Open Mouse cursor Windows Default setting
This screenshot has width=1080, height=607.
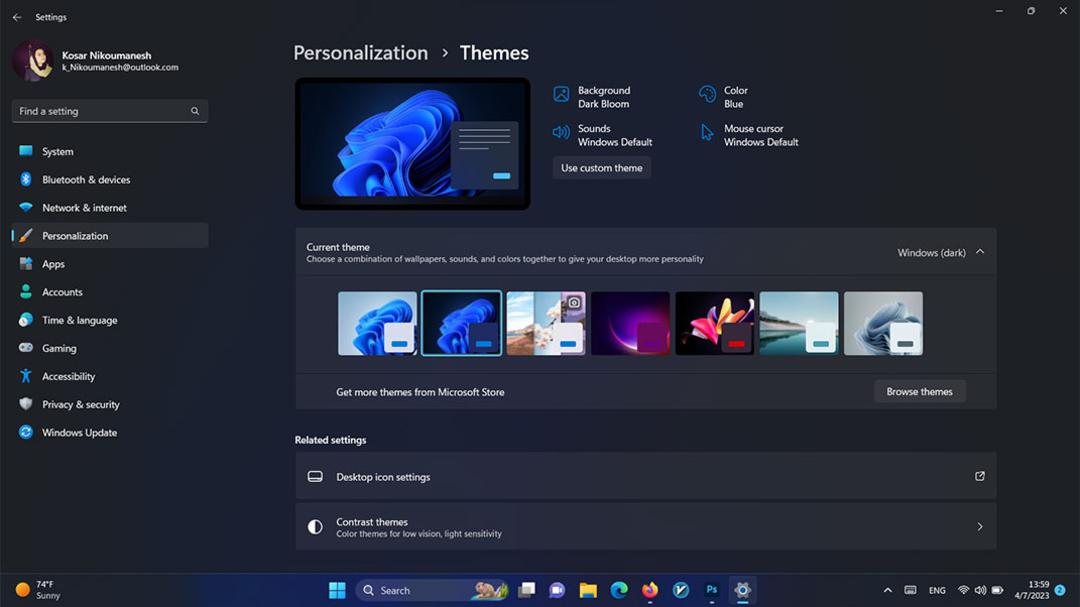[x=749, y=135]
